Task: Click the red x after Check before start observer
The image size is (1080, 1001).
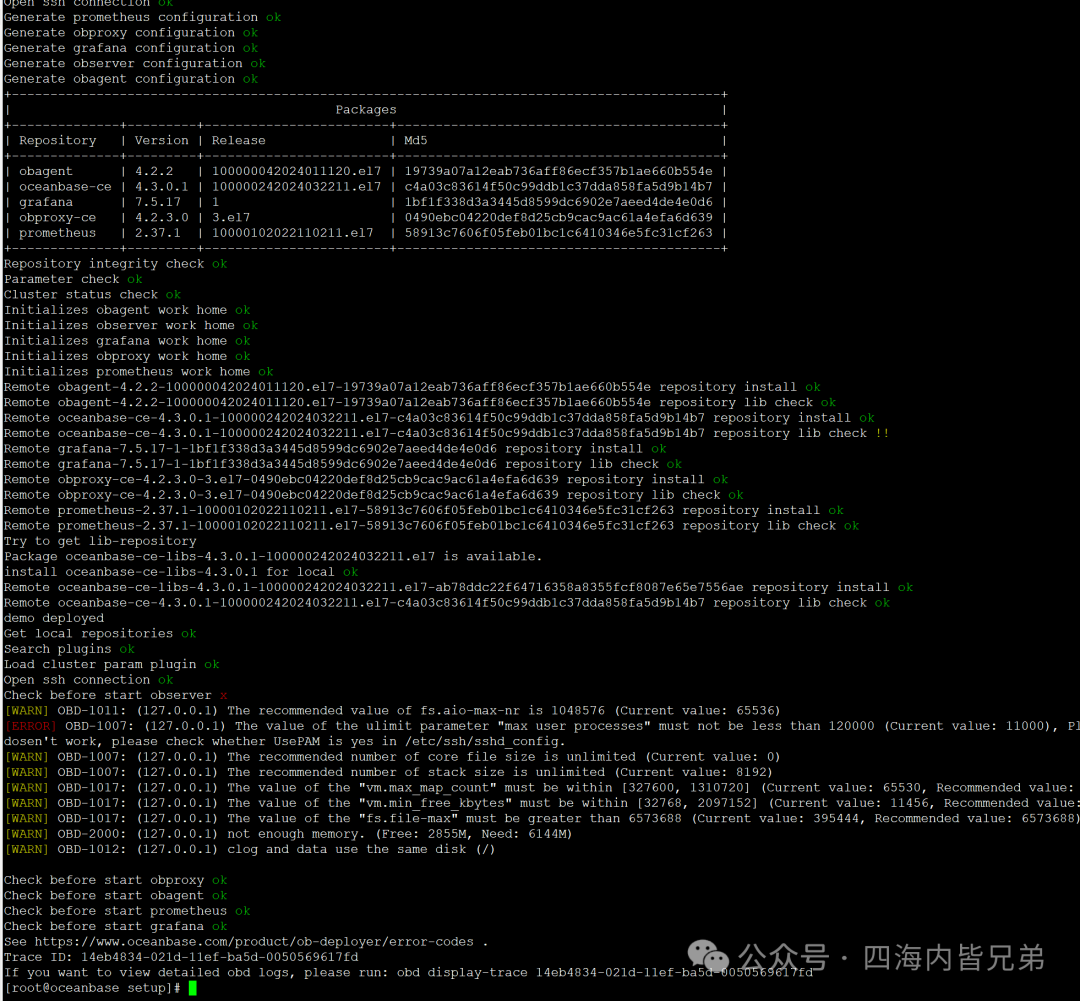Action: 223,696
